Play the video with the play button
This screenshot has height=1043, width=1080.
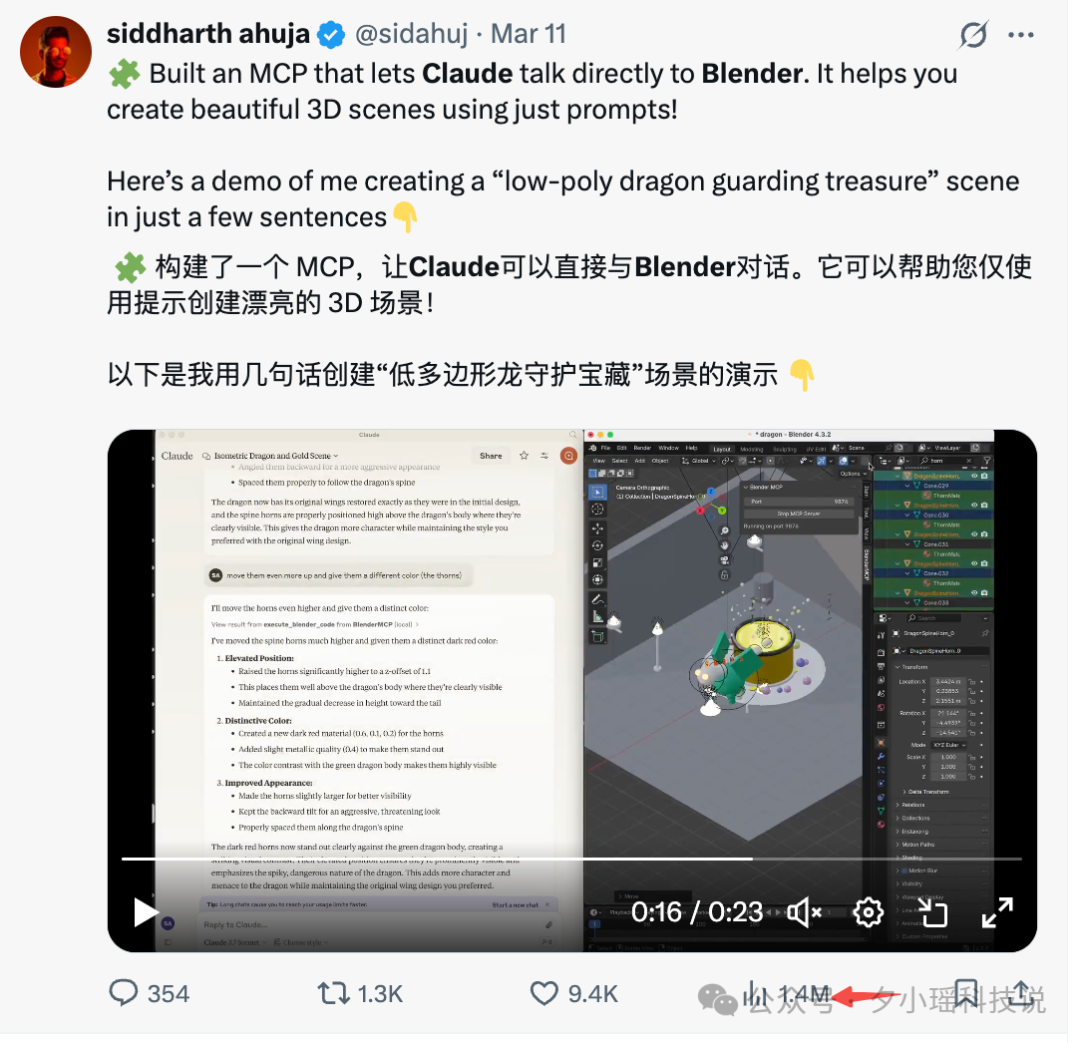(x=145, y=913)
